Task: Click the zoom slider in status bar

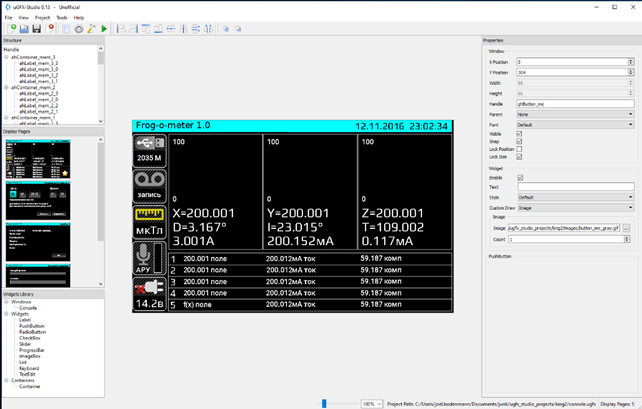Action: [324, 404]
